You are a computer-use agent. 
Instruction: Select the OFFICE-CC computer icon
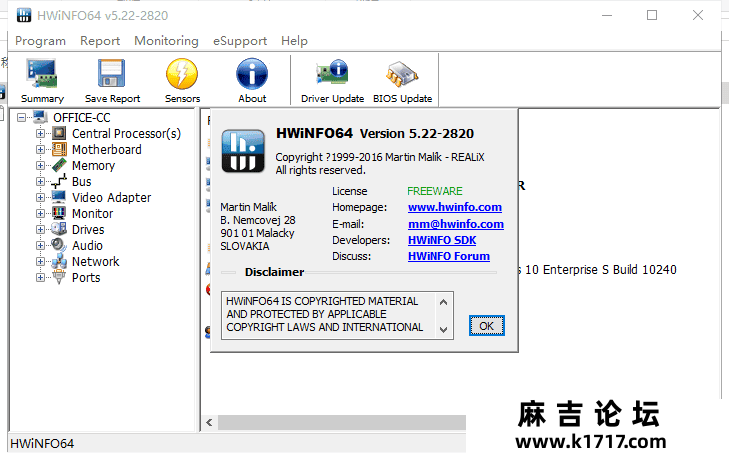point(40,117)
